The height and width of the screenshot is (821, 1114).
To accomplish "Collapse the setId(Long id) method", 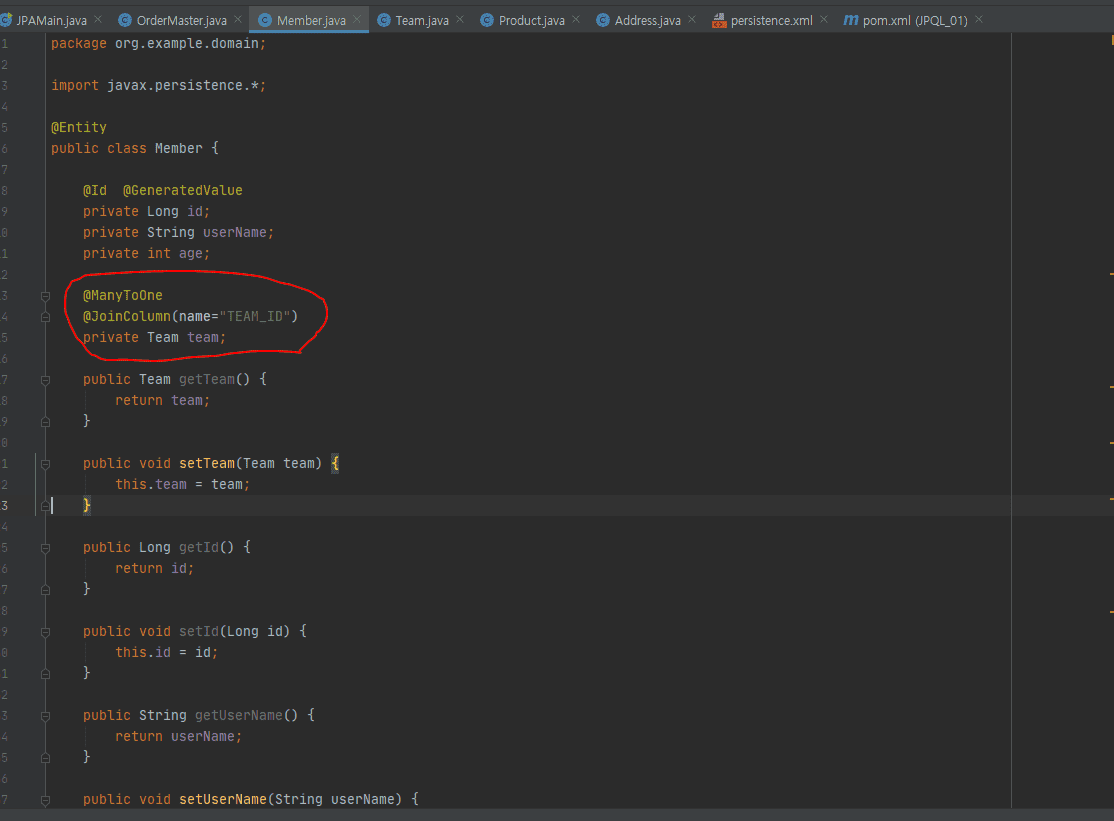I will pyautogui.click(x=45, y=632).
